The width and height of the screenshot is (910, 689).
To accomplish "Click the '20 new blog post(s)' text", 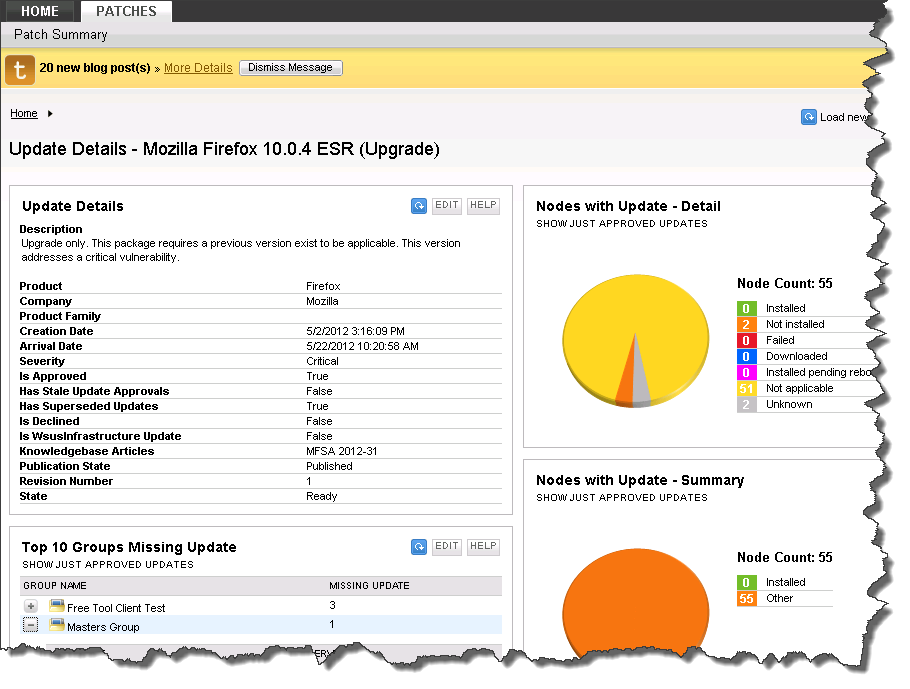I will (x=95, y=68).
